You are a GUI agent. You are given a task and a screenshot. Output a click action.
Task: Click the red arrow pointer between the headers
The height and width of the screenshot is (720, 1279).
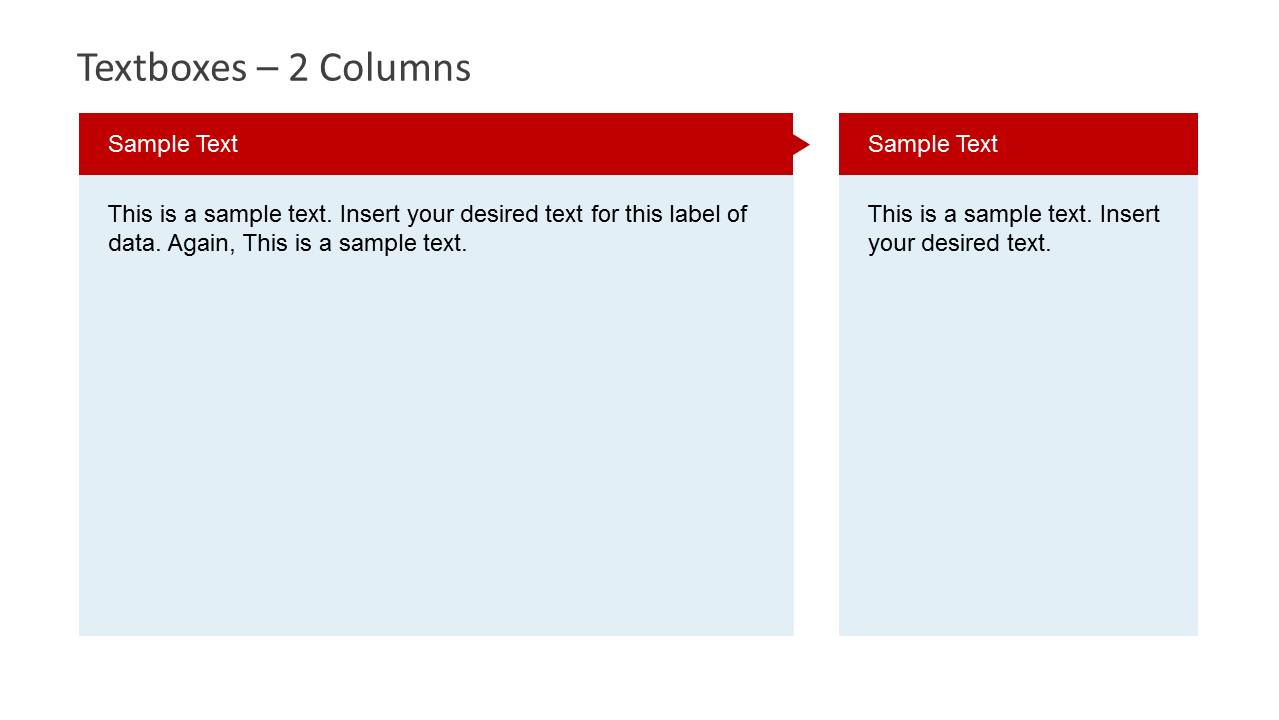click(801, 145)
